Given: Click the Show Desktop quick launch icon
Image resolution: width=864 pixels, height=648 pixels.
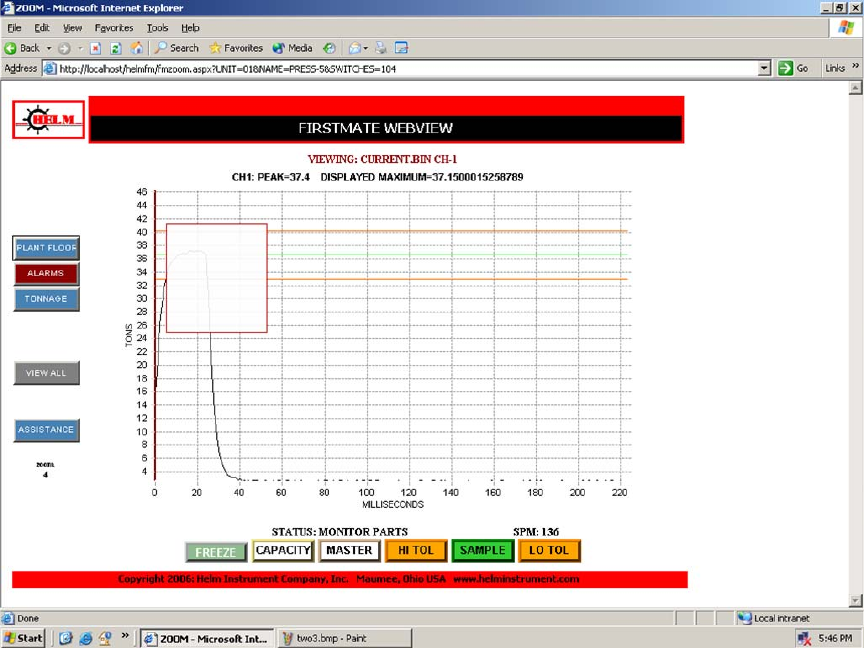Looking at the screenshot, I should pos(66,639).
